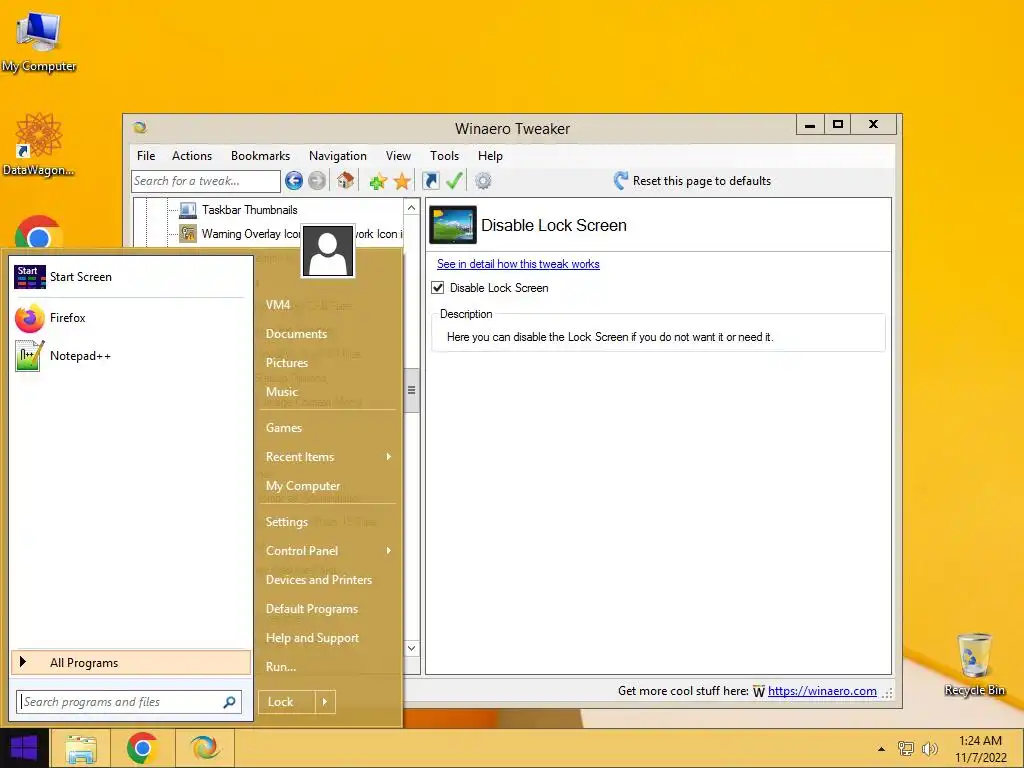Expand the Recent Items submenu arrow

click(389, 456)
